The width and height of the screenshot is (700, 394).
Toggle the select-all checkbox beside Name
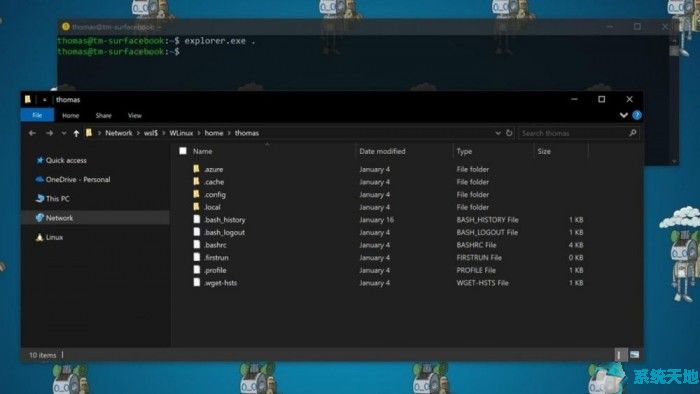click(x=183, y=151)
